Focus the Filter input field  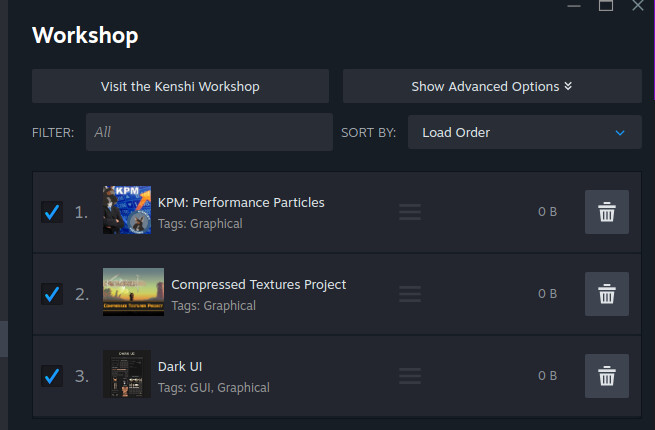pos(209,132)
